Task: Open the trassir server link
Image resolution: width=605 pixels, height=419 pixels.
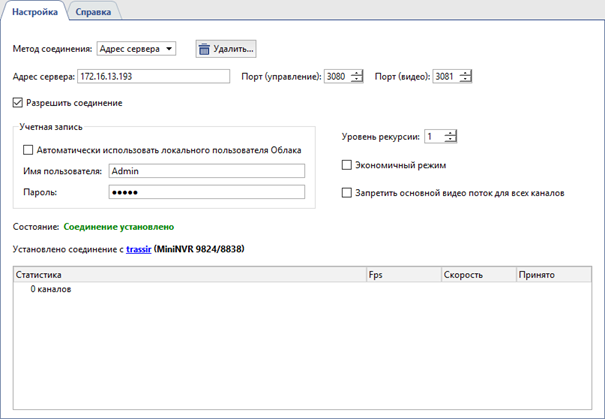Action: pos(137,248)
